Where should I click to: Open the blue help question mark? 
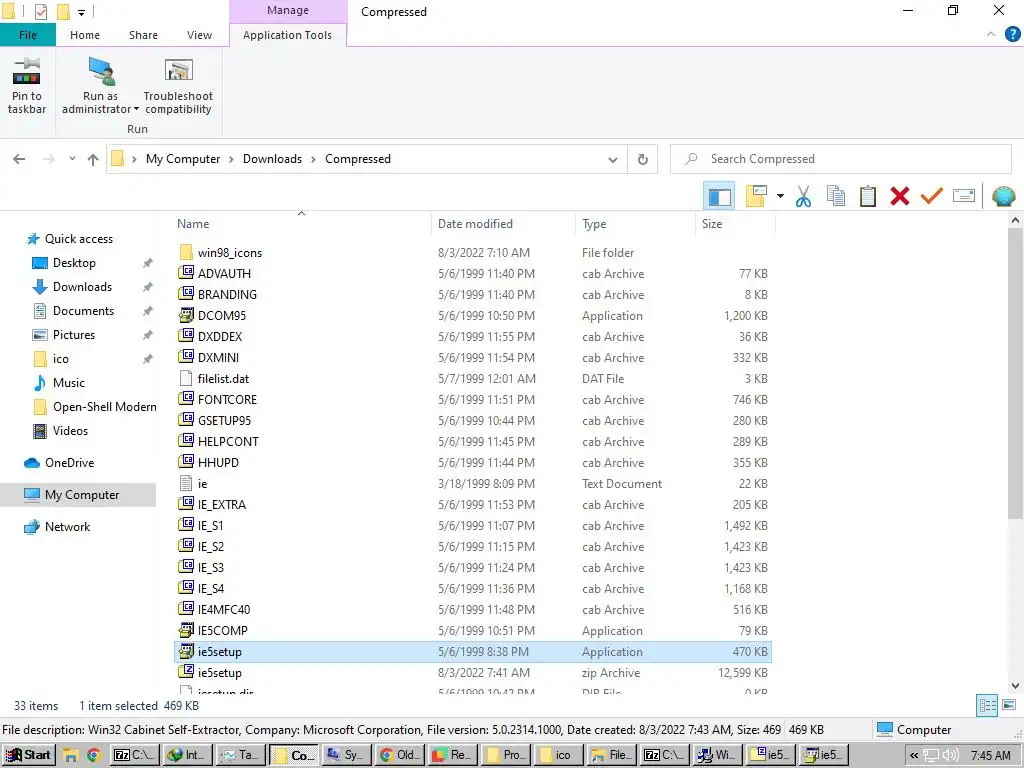(1012, 35)
